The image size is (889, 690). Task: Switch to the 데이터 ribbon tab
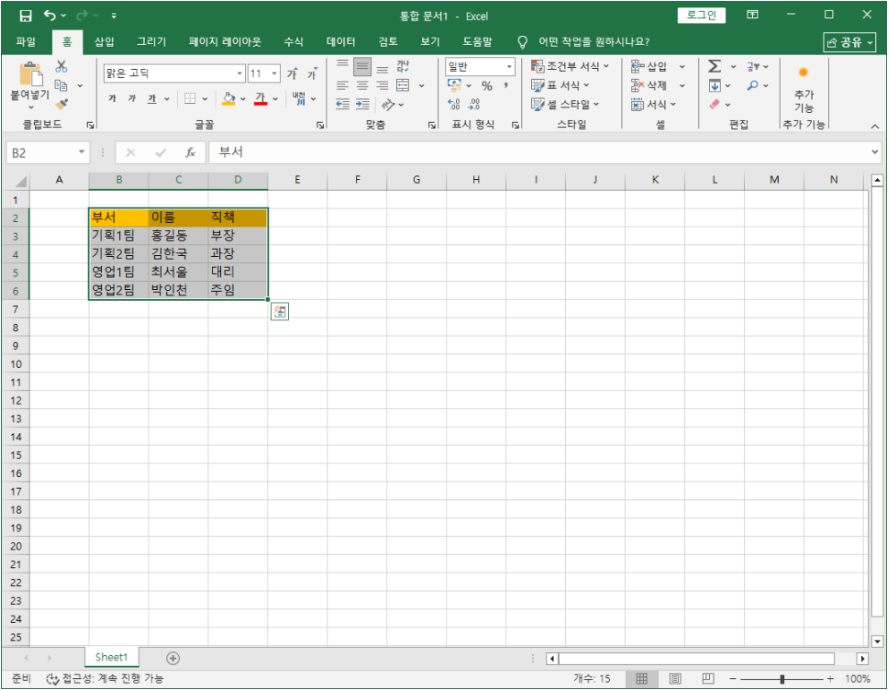341,42
